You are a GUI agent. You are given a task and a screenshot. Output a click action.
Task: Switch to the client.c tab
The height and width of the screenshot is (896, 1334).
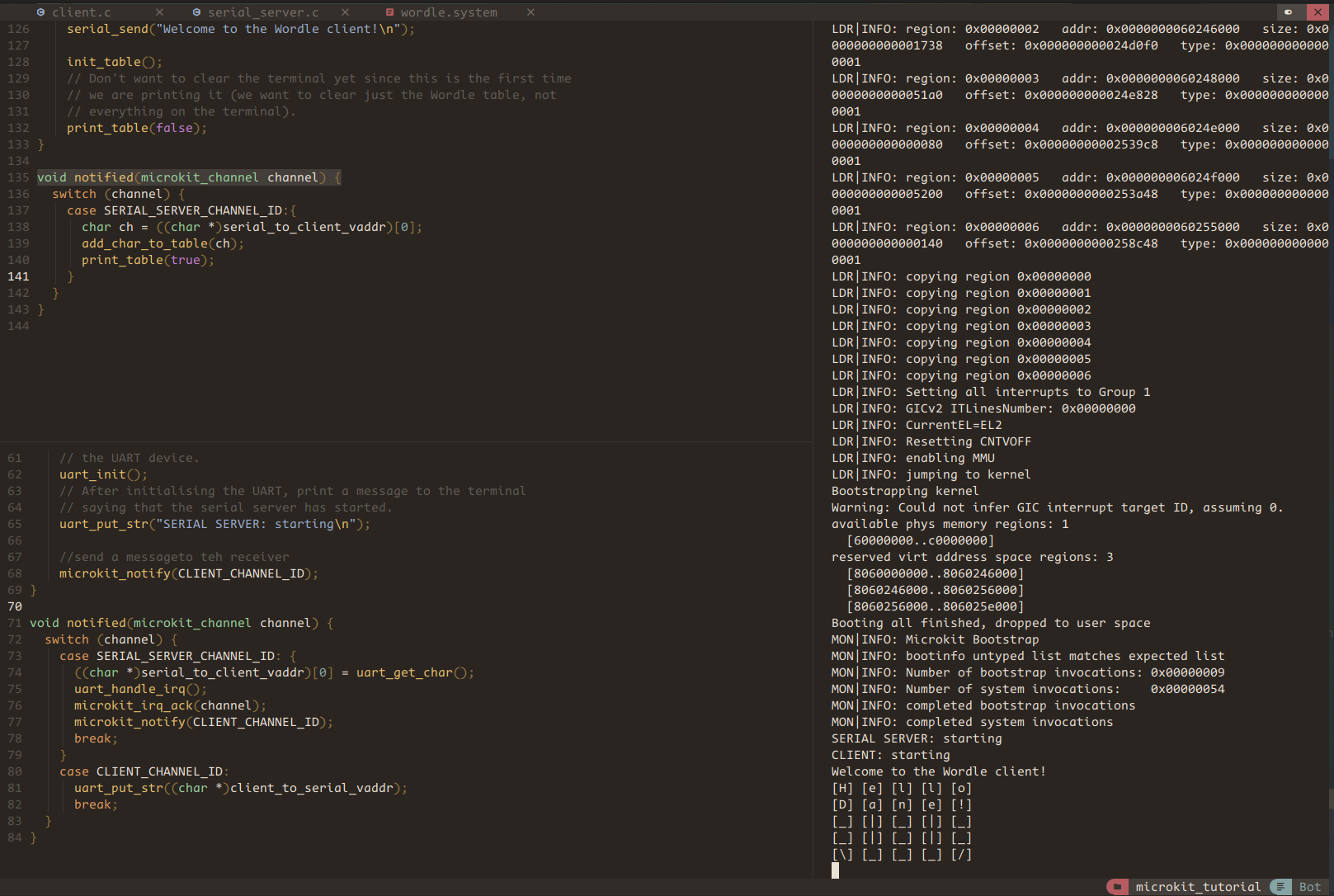(x=81, y=12)
